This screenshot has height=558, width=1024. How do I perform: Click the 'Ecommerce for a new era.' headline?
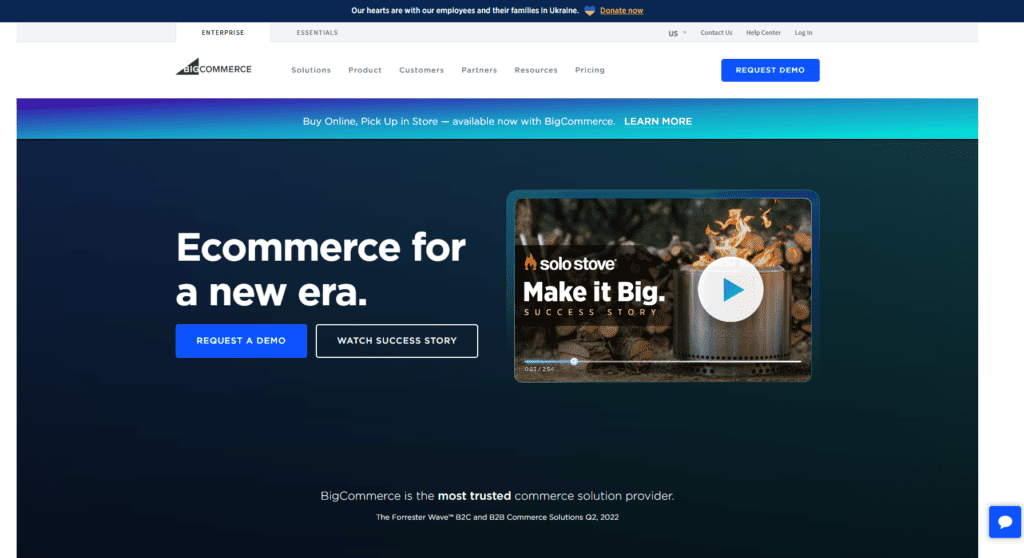point(321,269)
